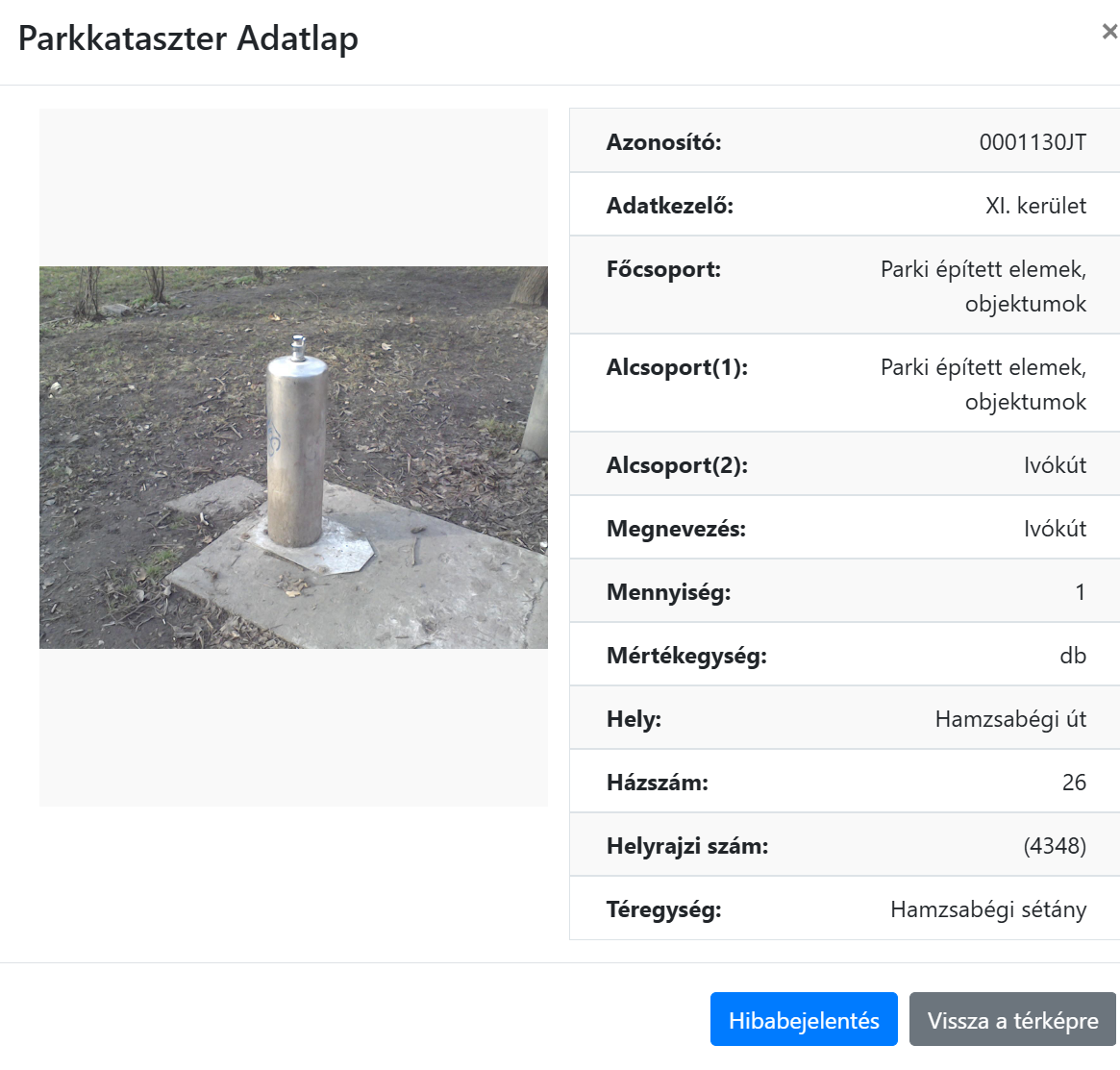This screenshot has width=1120, height=1070.
Task: Click the Téregység row label
Action: tap(663, 909)
